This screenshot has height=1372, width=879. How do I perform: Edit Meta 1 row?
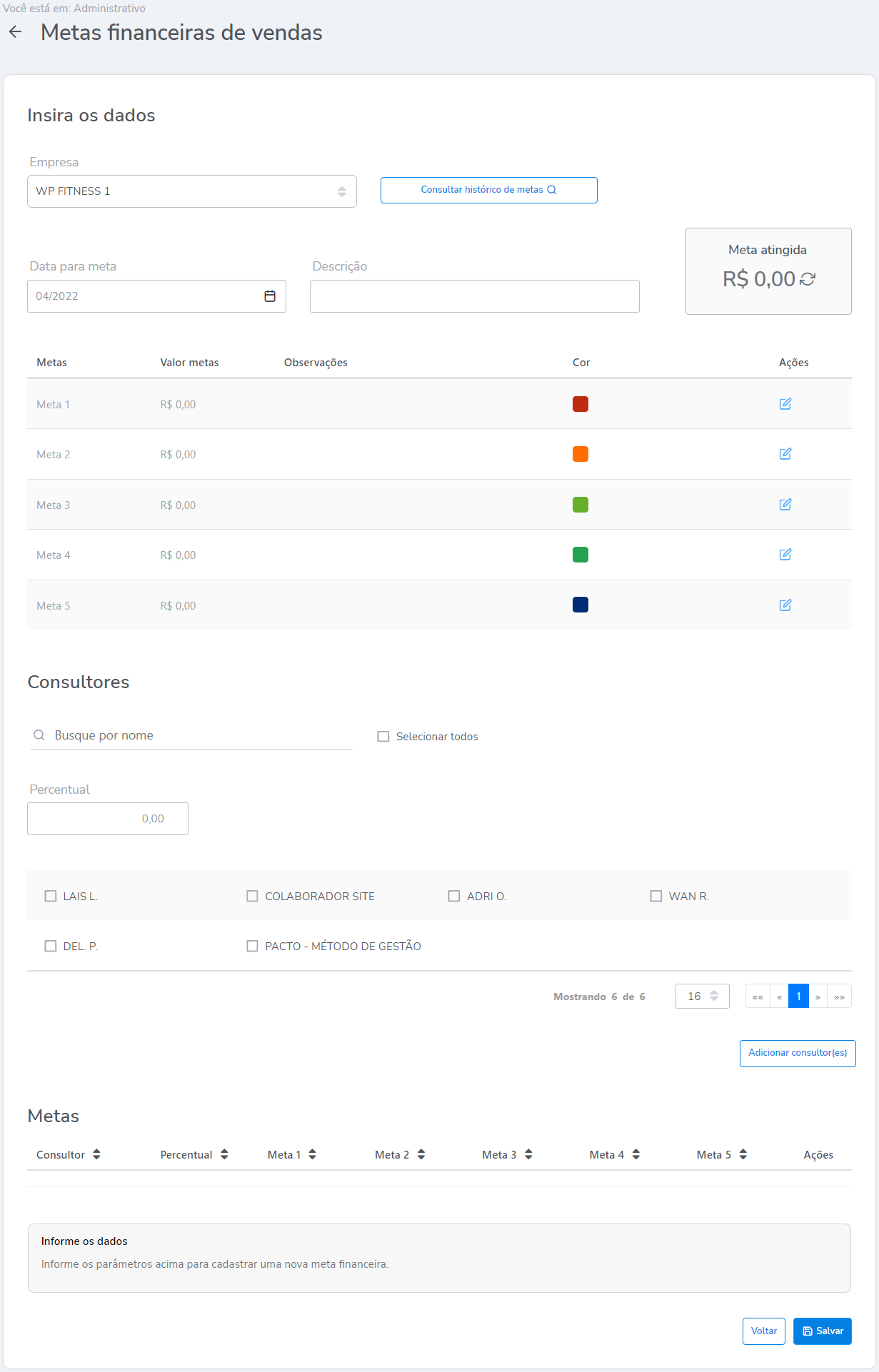point(785,404)
